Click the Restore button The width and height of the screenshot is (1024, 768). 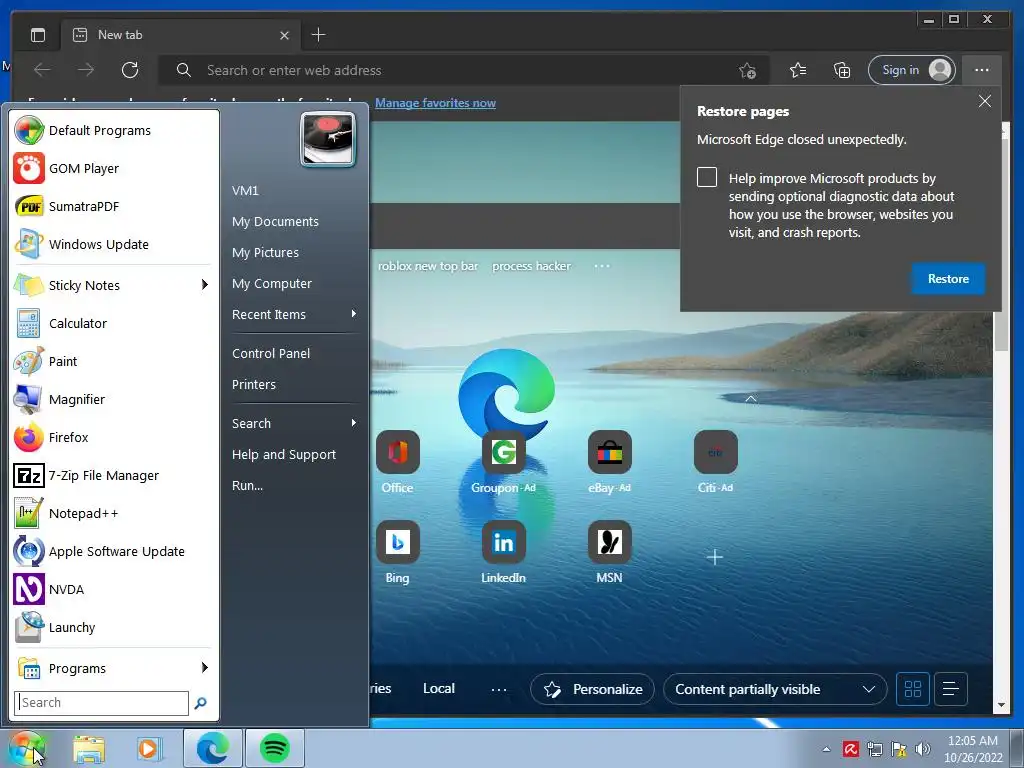(x=948, y=279)
